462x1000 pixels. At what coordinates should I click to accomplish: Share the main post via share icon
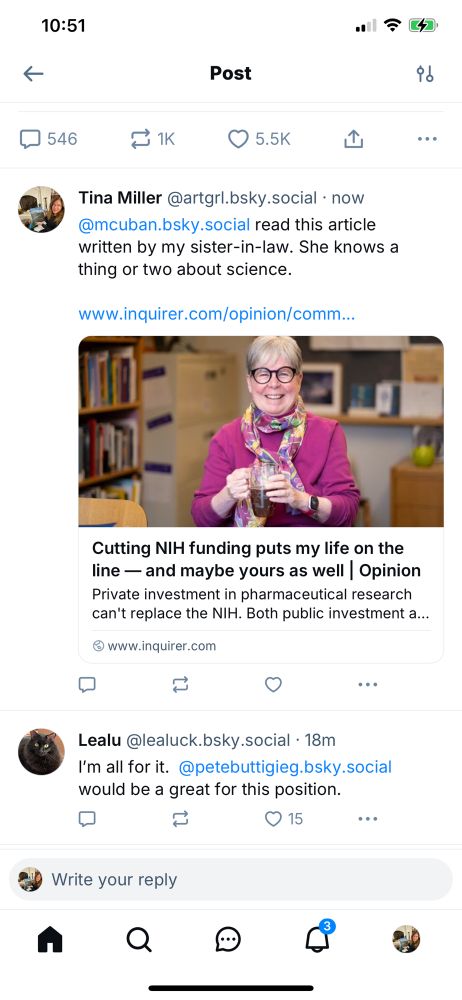(354, 139)
